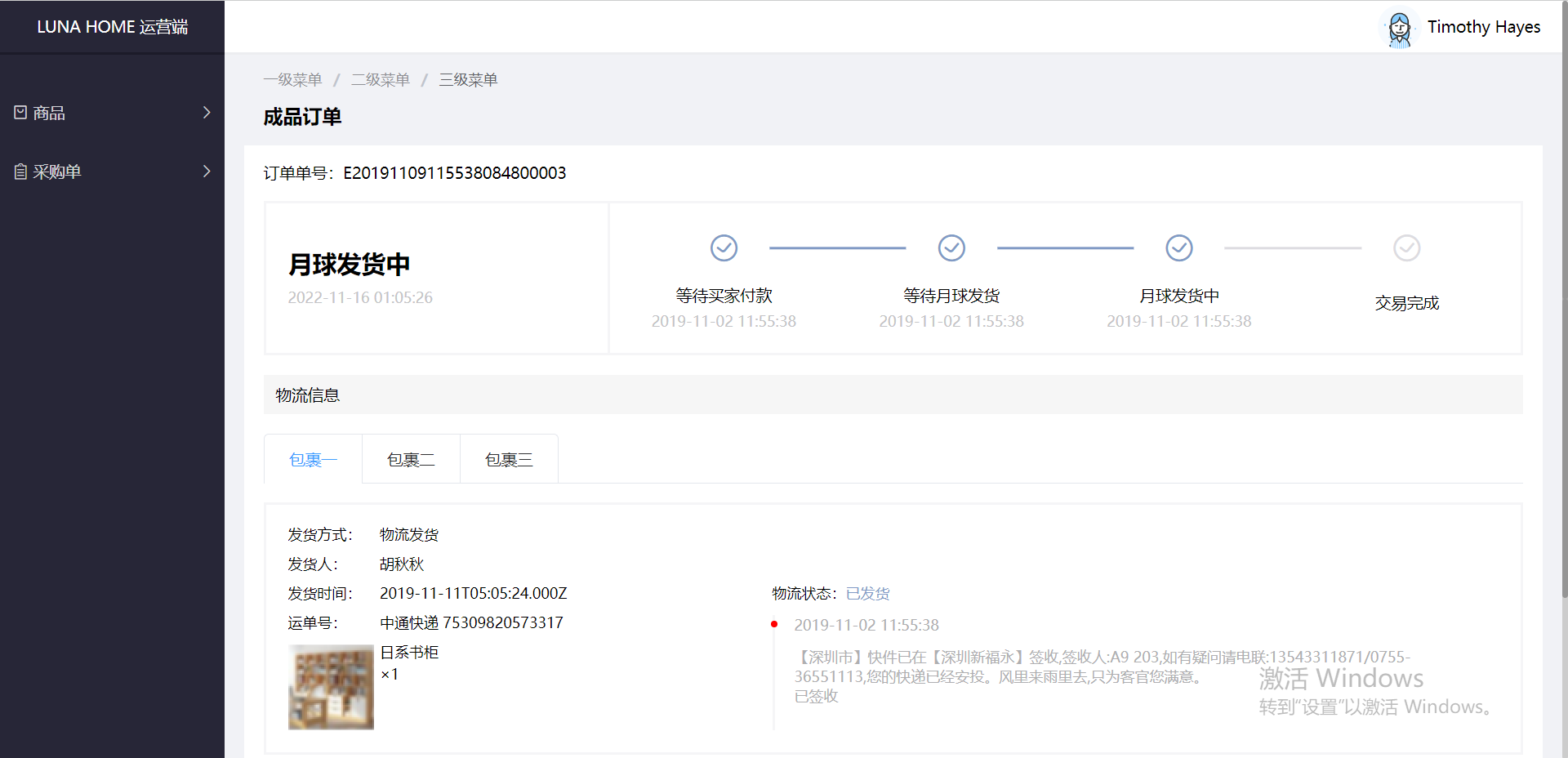Click the 三级菜单 breadcrumb item
Screen dimensions: 1568x758
(468, 79)
